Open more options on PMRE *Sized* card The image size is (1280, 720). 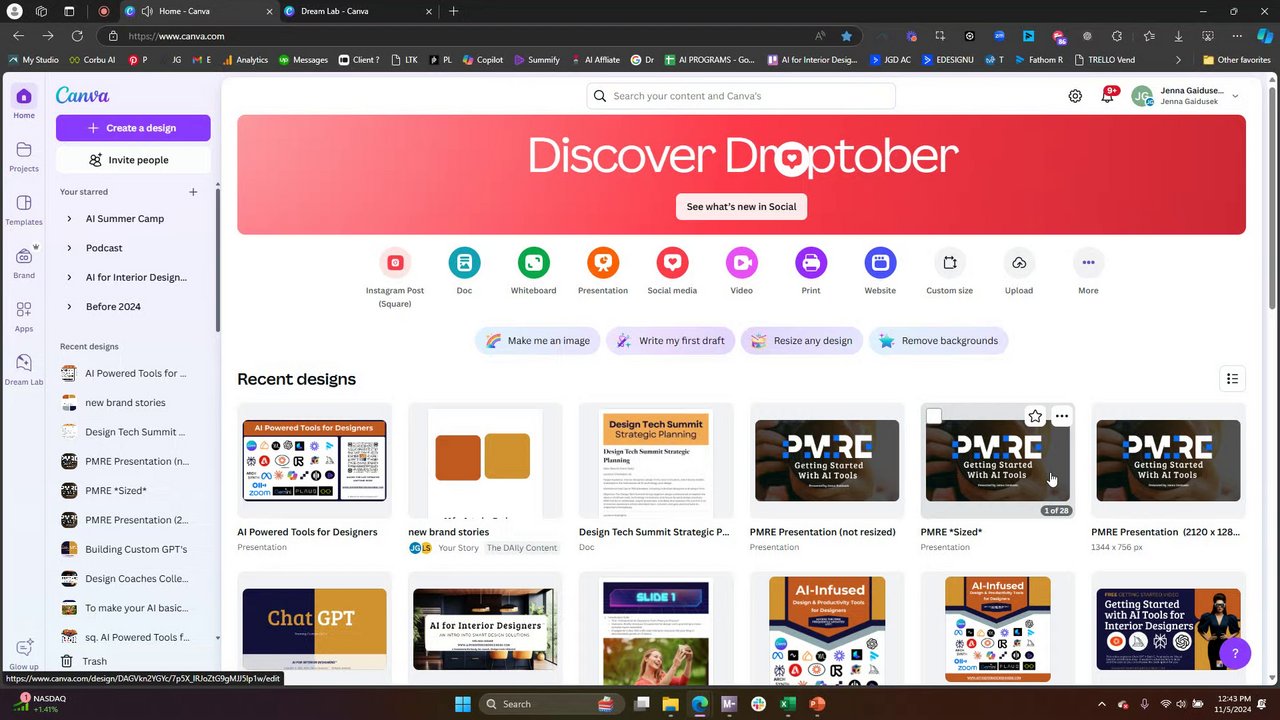click(1061, 416)
